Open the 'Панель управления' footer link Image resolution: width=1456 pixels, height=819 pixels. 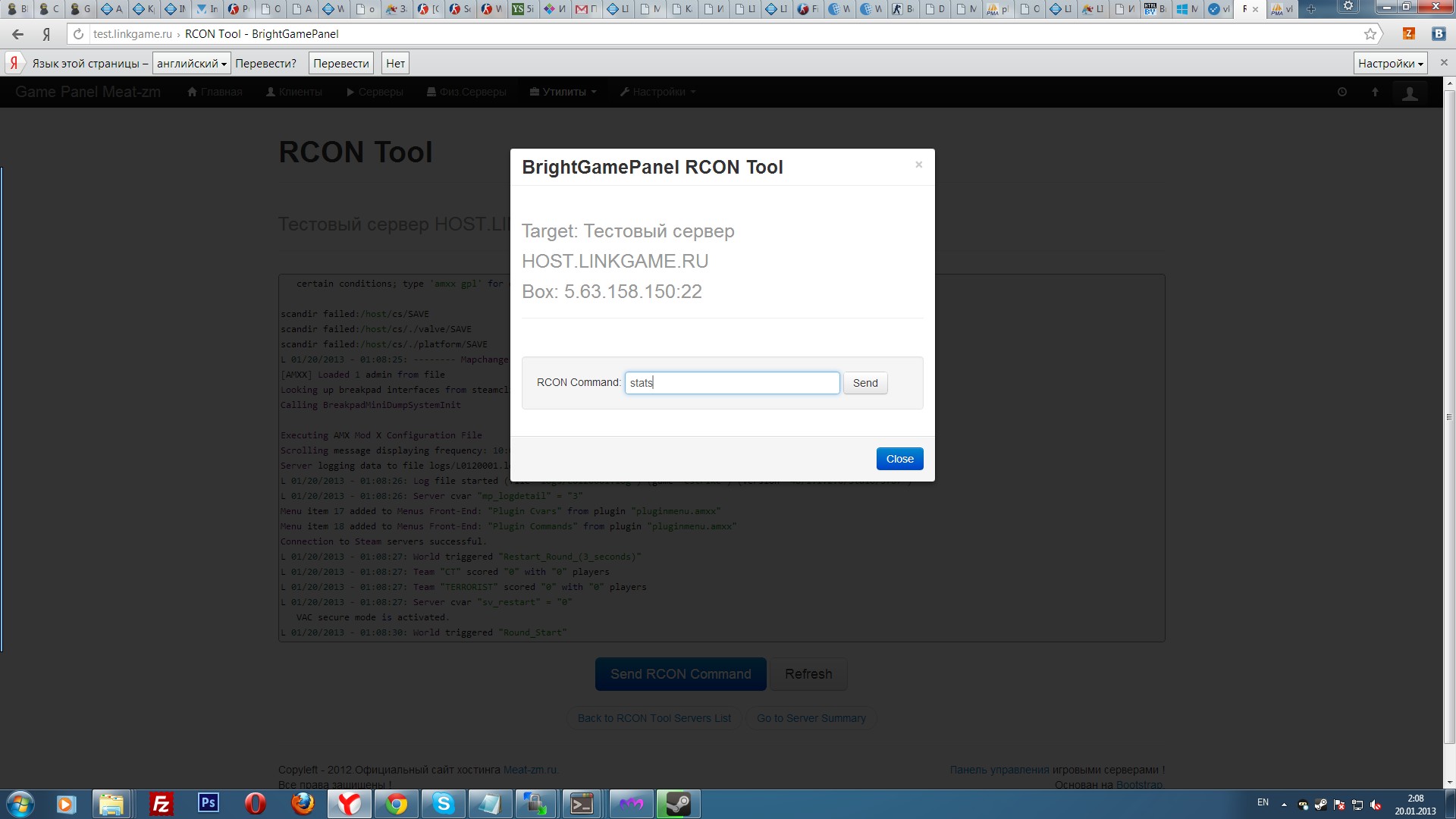tap(999, 770)
